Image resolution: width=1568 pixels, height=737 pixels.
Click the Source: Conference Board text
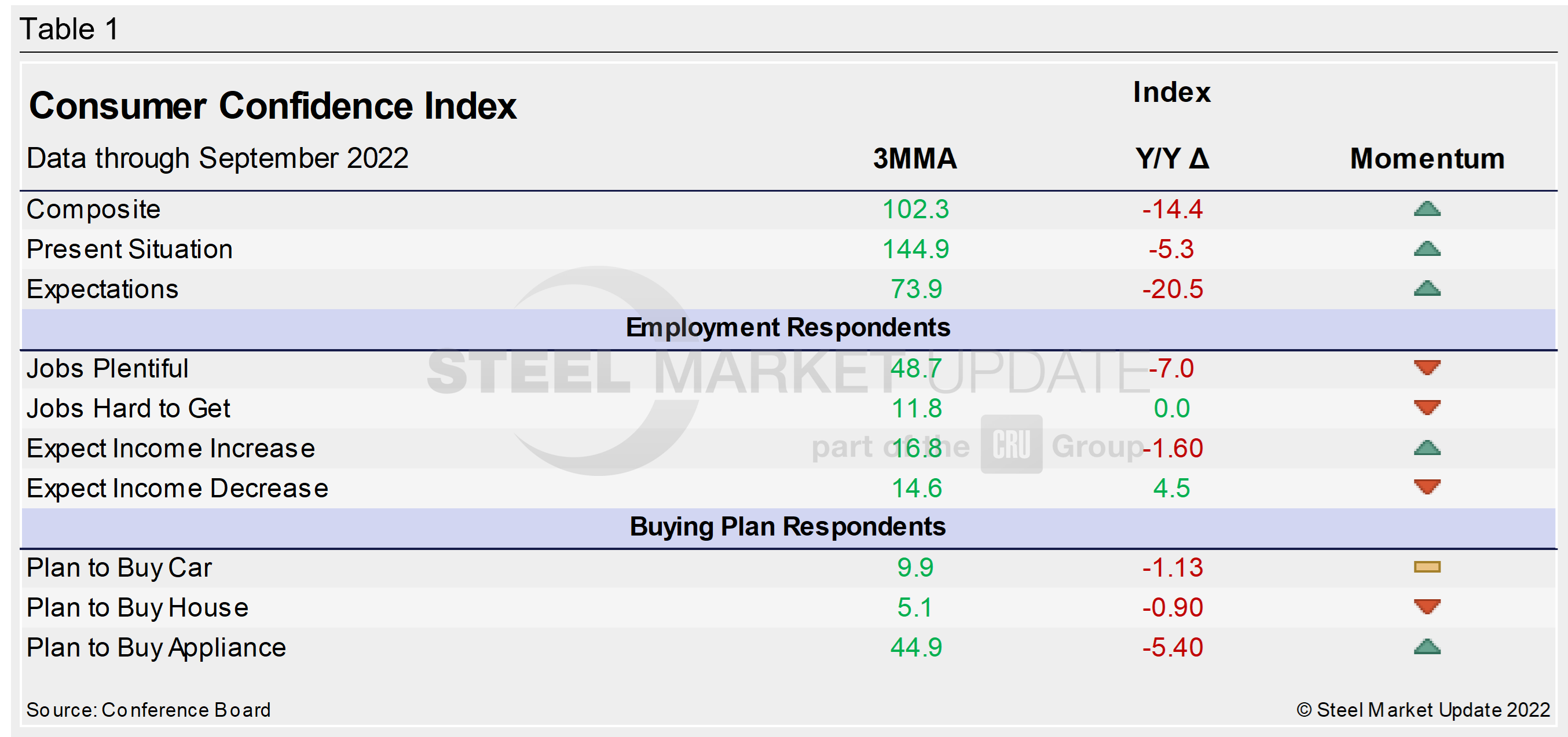[x=149, y=710]
